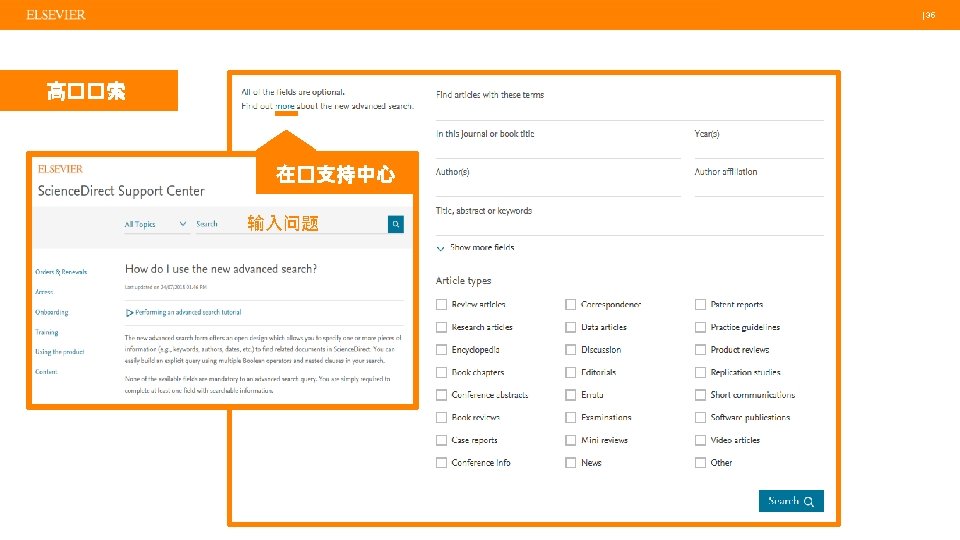Open the All Topics dropdown
Screen dimensions: 960x540
156,224
